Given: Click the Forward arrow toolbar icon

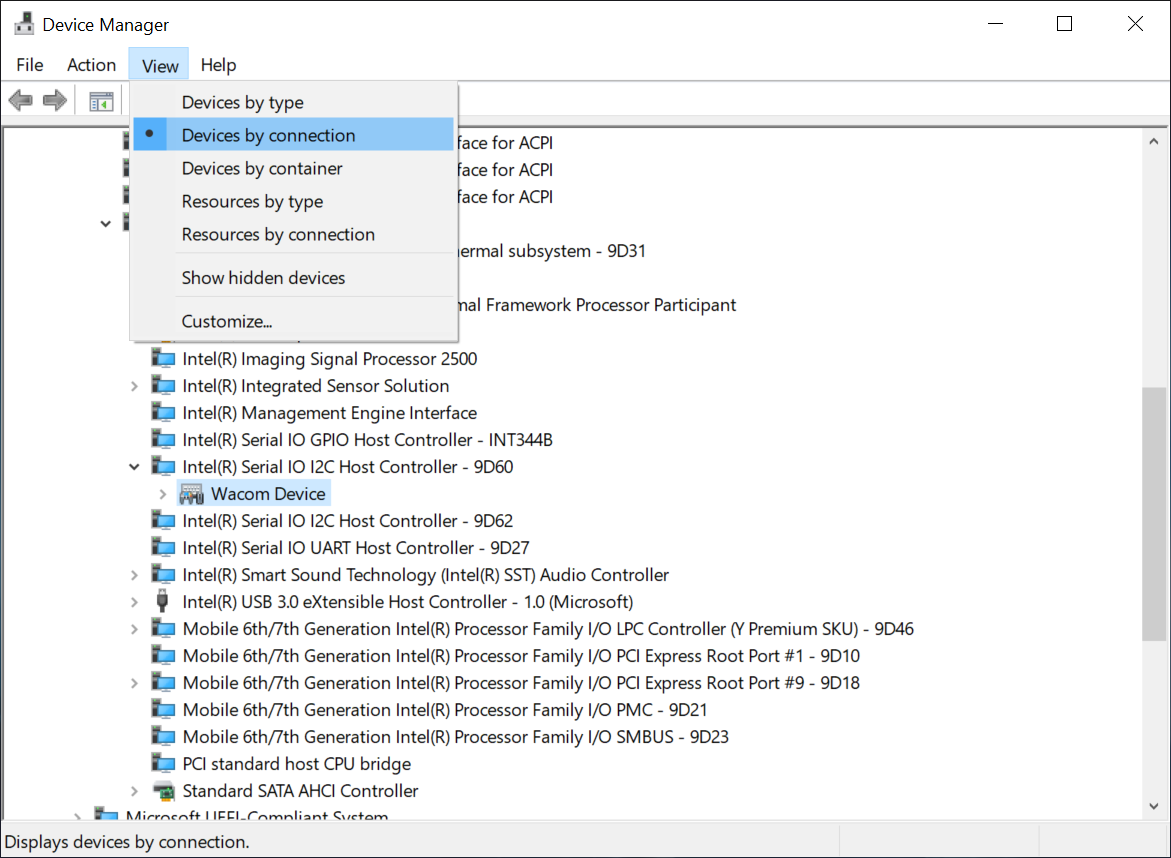Looking at the screenshot, I should (55, 100).
